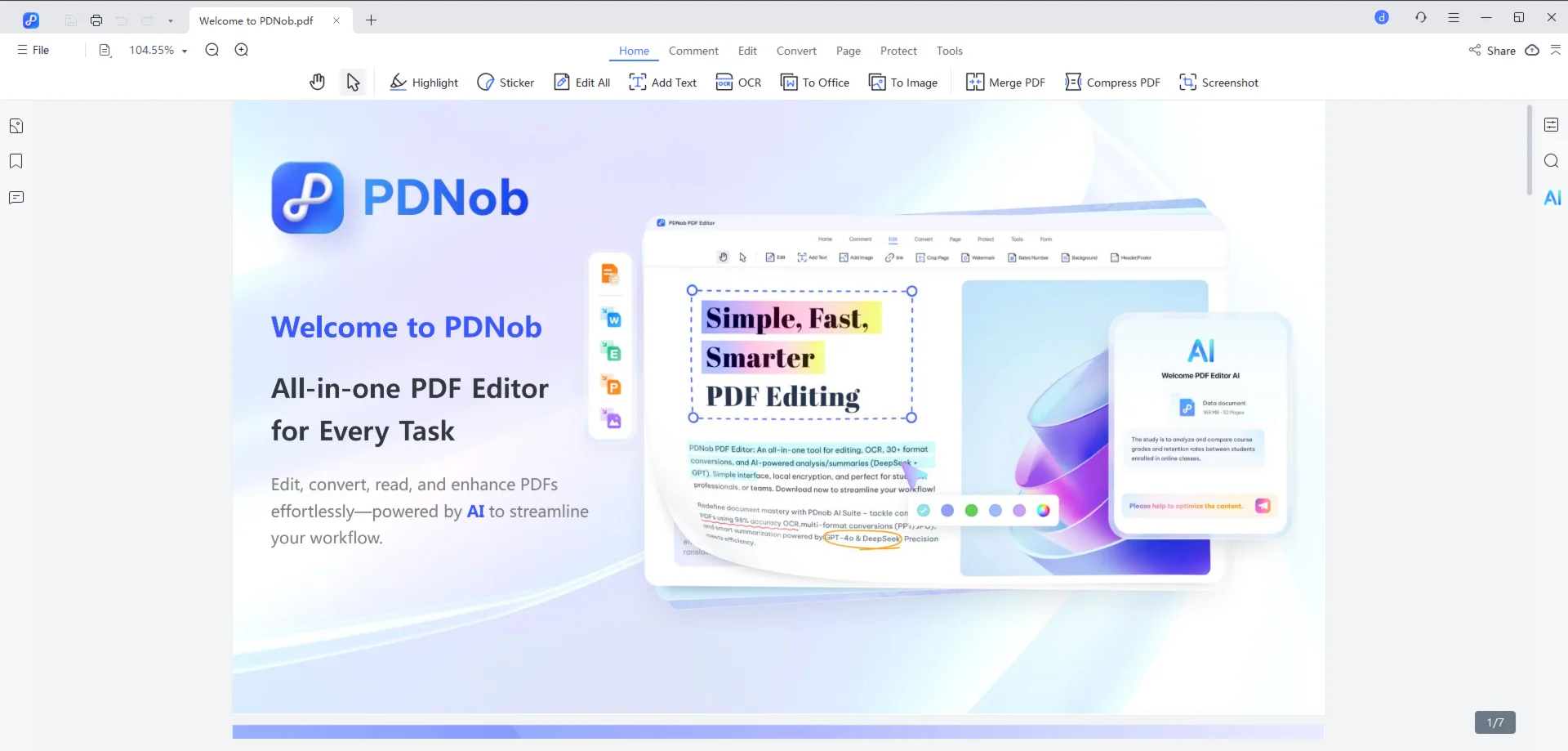Activate the Highlight tool

[424, 83]
